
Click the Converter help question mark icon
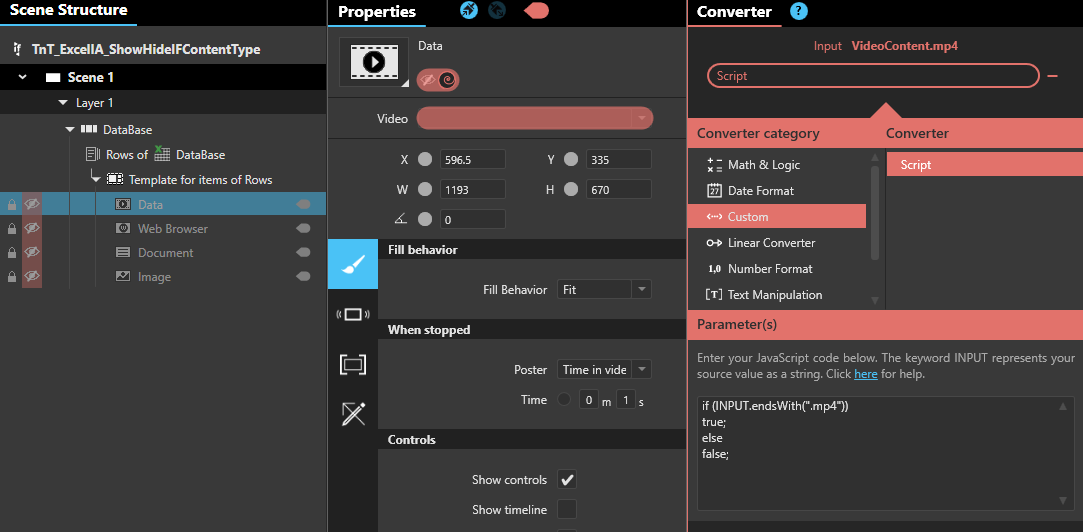[798, 12]
